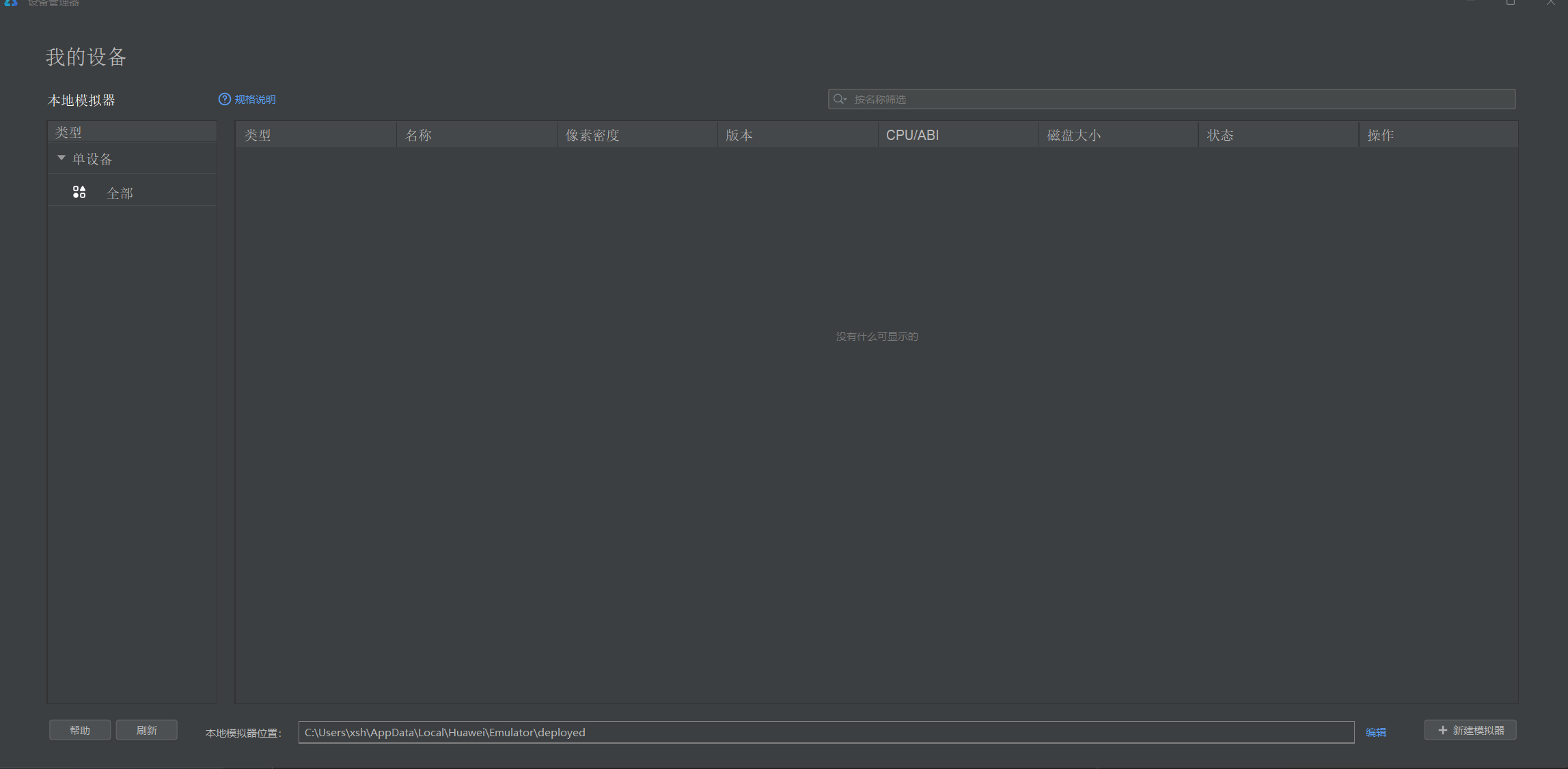Image resolution: width=1568 pixels, height=769 pixels.
Task: Click the 本地模拟器 heading
Action: [81, 100]
